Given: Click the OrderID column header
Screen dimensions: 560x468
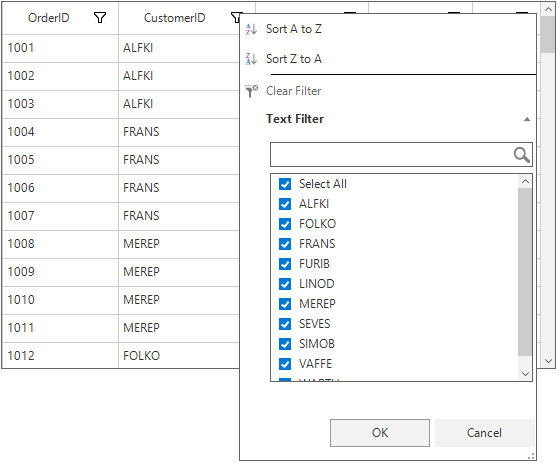Looking at the screenshot, I should [x=60, y=18].
